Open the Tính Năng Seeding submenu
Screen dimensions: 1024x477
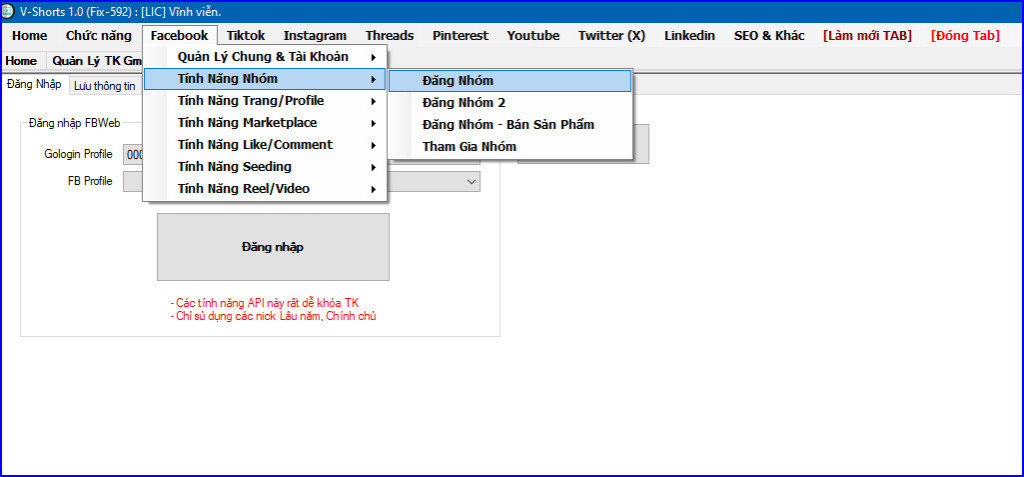(x=235, y=167)
